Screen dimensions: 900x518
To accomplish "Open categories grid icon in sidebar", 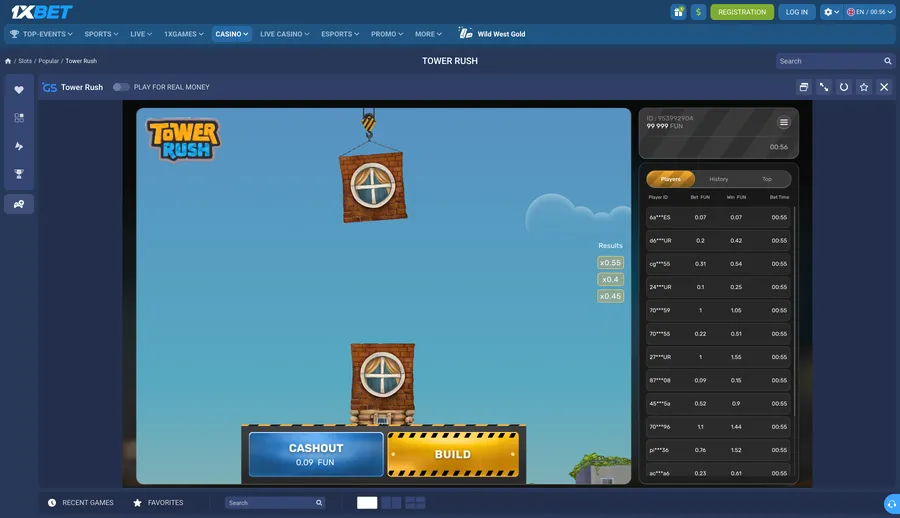I will click(x=19, y=118).
